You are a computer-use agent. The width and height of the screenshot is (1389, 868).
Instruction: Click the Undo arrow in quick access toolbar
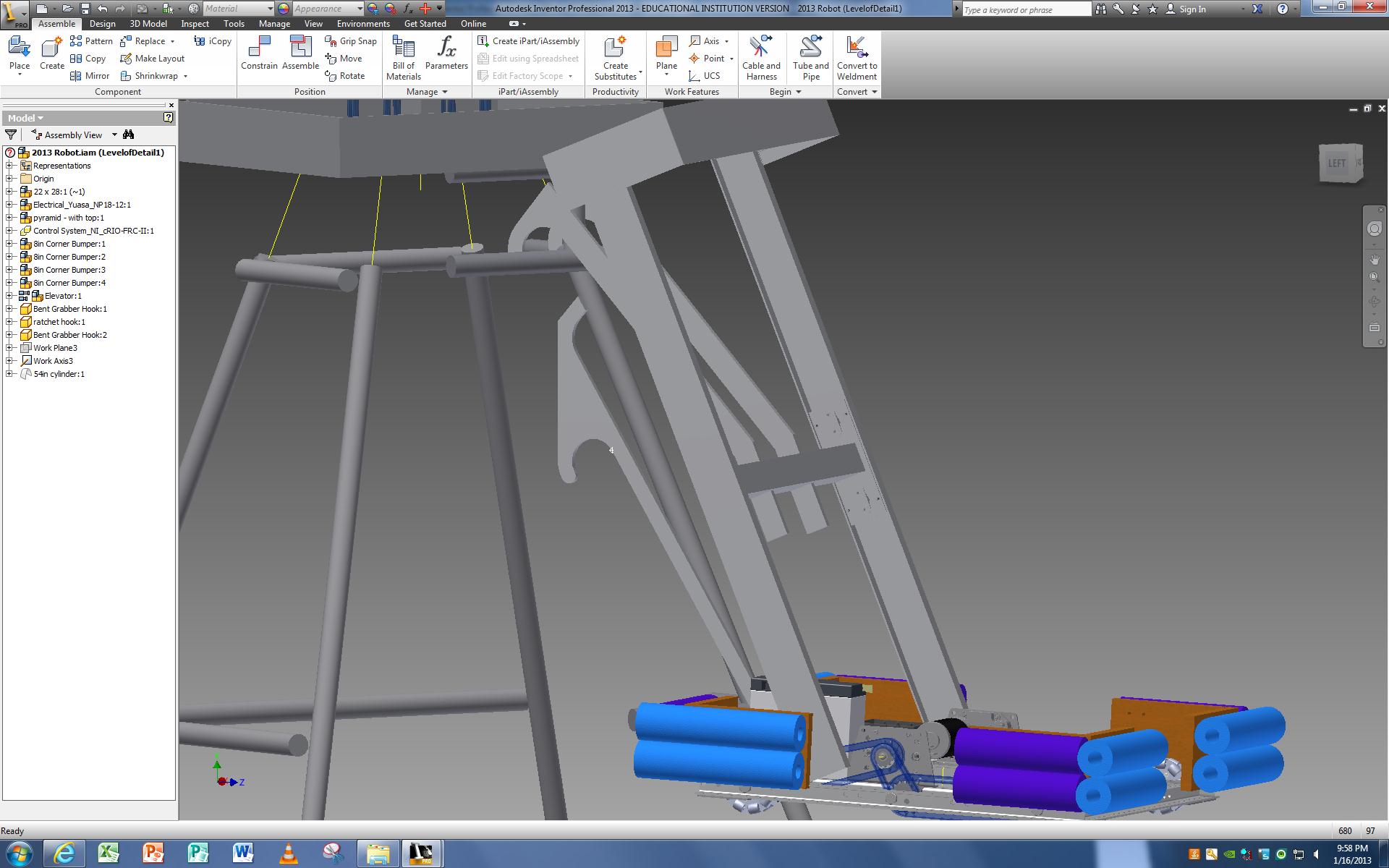(x=102, y=9)
